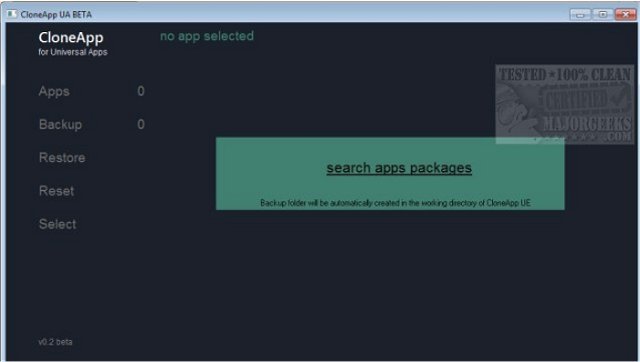Click the Apps count value 0
The height and width of the screenshot is (362, 640).
(x=141, y=91)
